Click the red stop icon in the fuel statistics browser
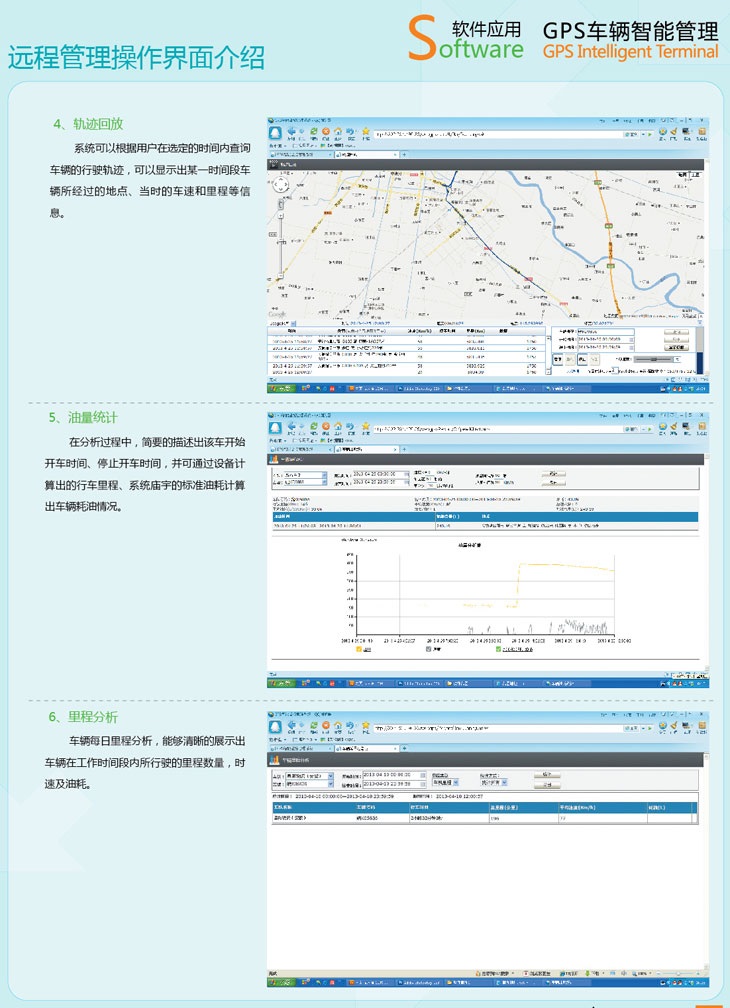 point(326,427)
